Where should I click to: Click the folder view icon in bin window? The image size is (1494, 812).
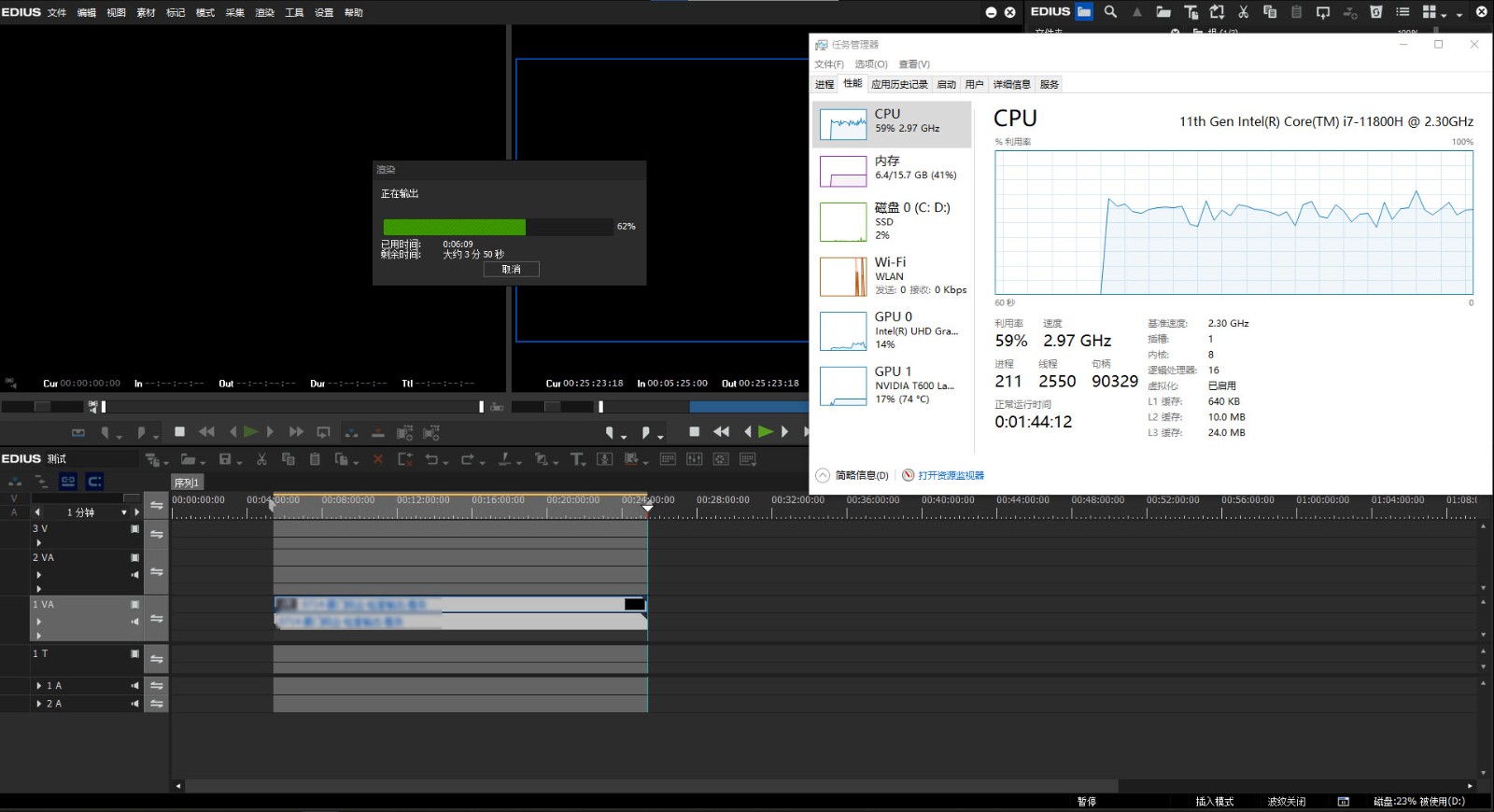pyautogui.click(x=1084, y=12)
